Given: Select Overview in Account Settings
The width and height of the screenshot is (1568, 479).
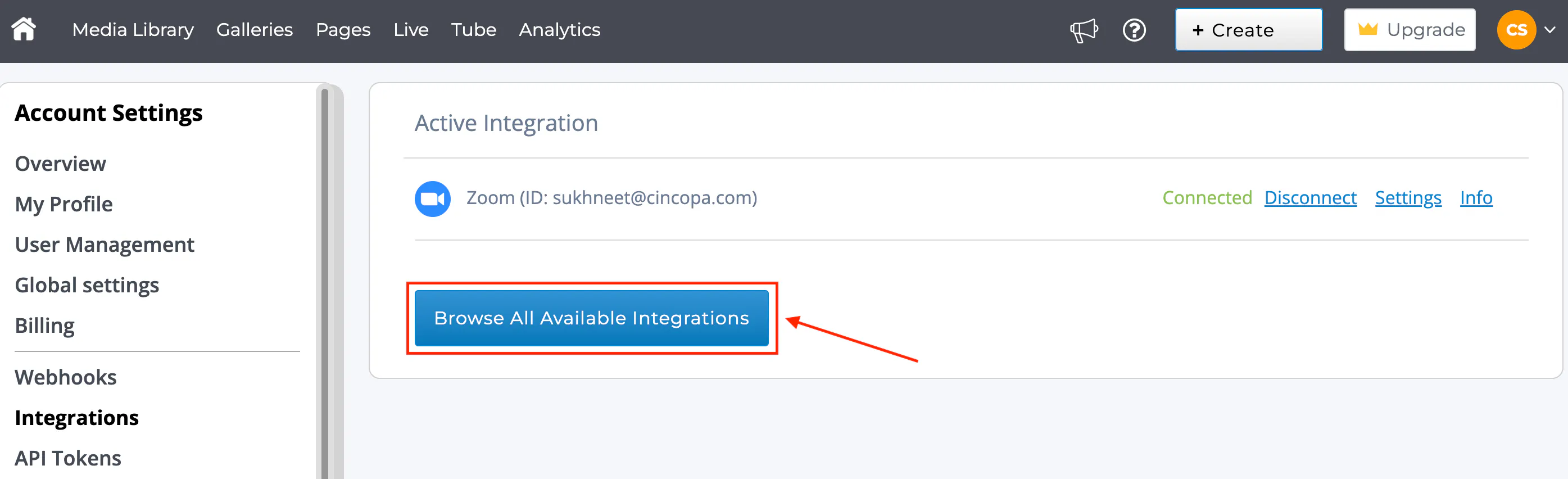Looking at the screenshot, I should point(60,164).
